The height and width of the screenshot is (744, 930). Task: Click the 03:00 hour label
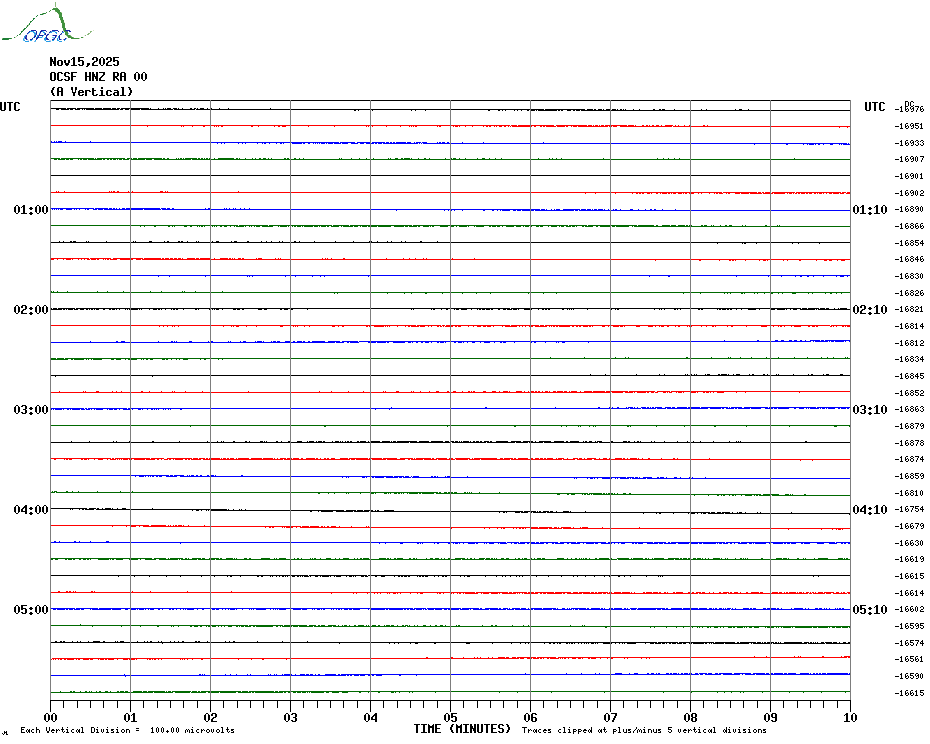[31, 409]
